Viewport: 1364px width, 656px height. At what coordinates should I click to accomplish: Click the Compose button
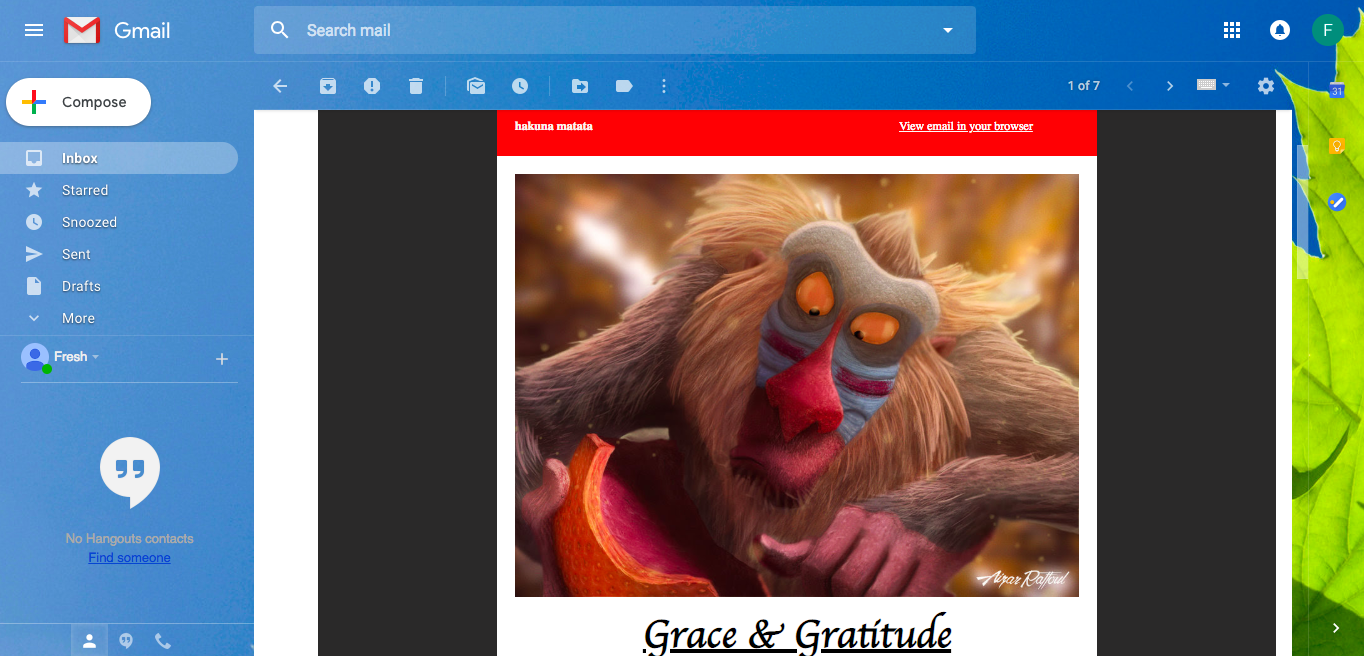point(78,102)
